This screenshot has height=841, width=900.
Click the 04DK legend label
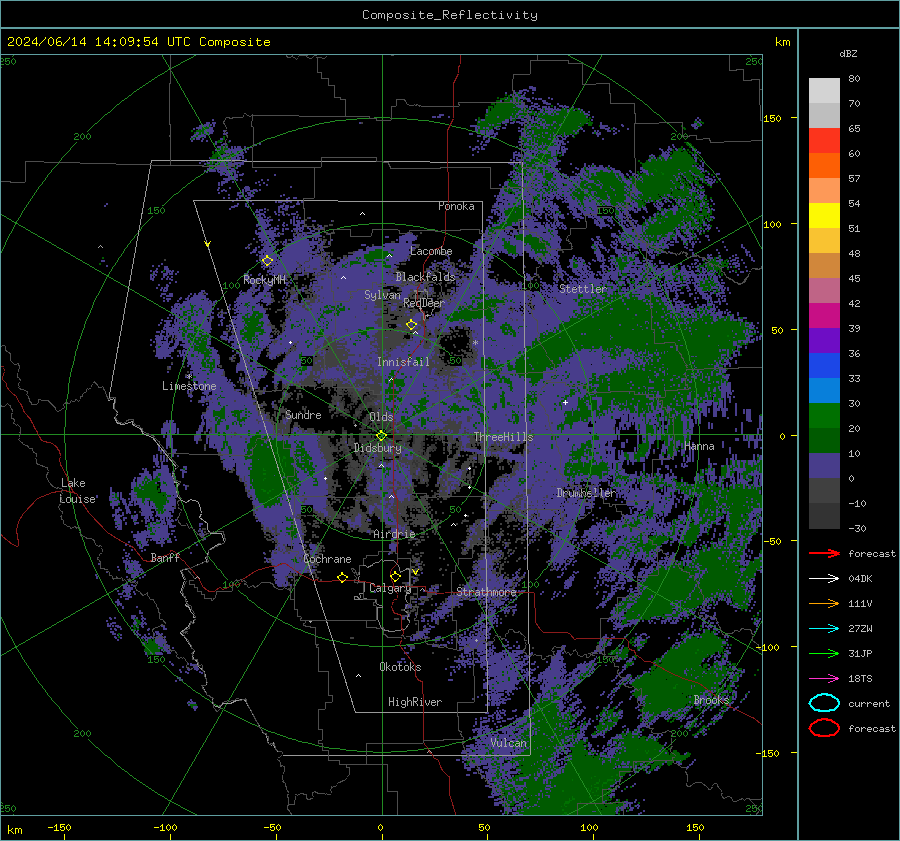(x=860, y=579)
